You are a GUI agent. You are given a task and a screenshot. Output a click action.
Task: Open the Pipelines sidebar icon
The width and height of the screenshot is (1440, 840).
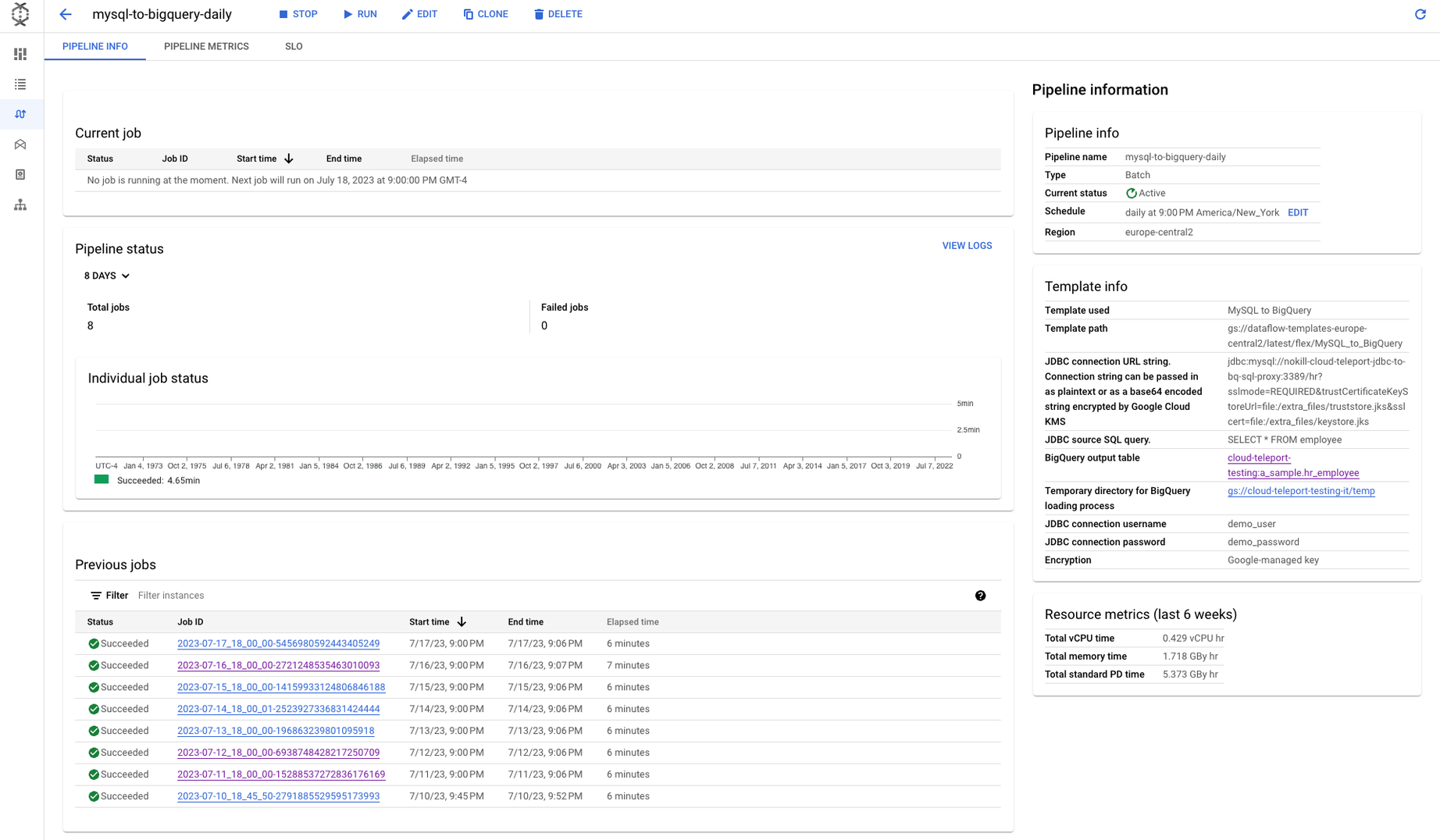point(20,114)
